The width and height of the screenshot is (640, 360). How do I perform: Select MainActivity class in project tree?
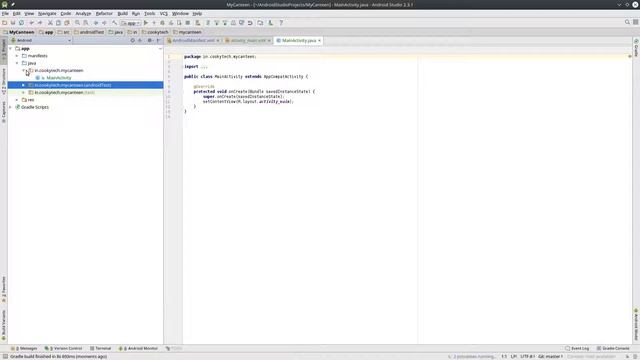click(x=59, y=78)
